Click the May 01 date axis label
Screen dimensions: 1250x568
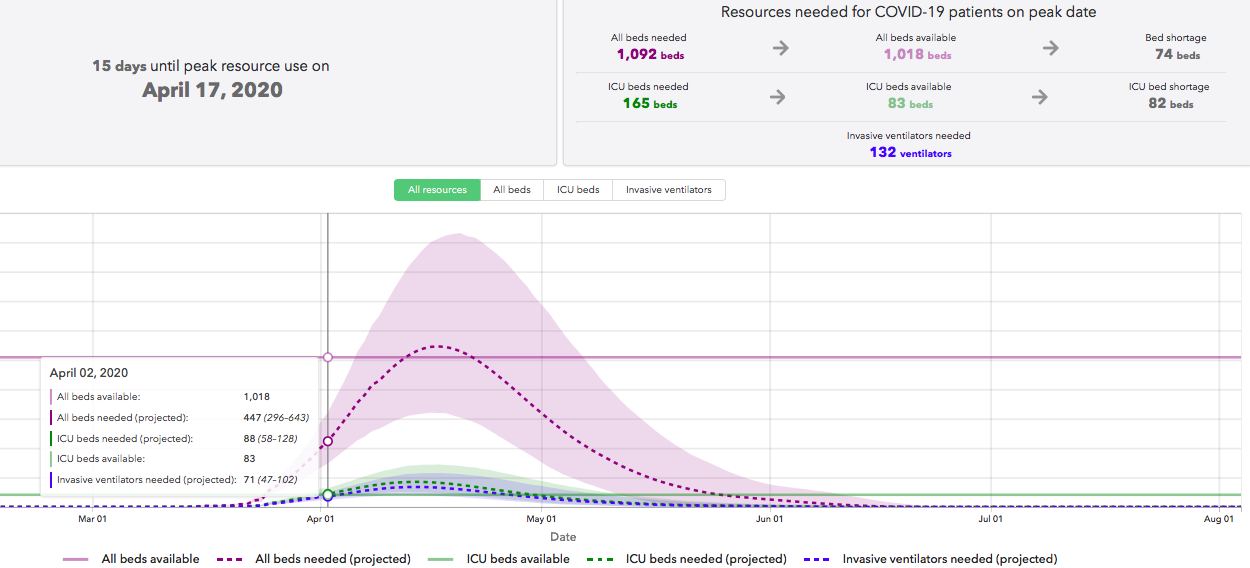[x=540, y=519]
